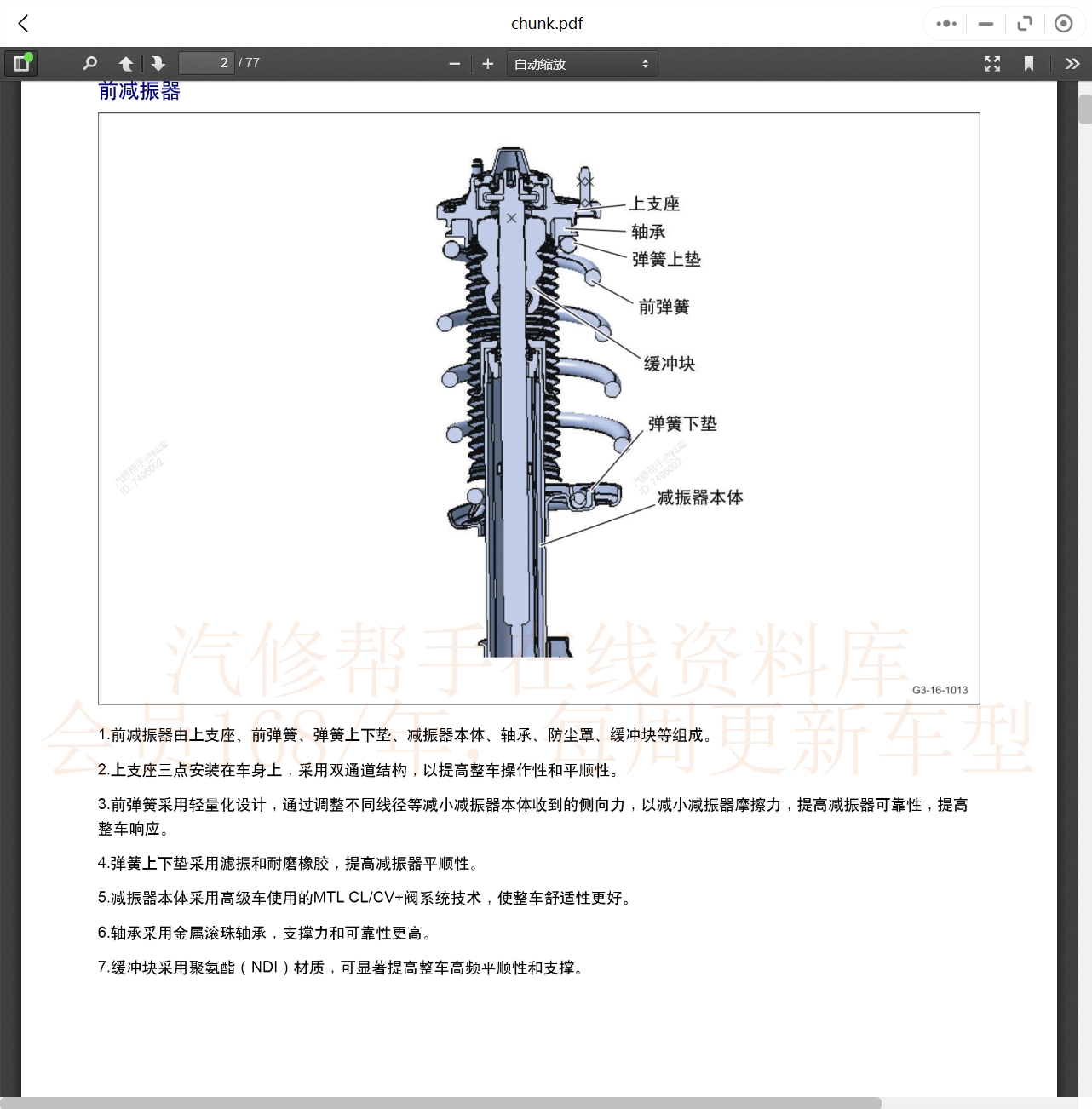The height and width of the screenshot is (1109, 1092).
Task: Go to the next page
Action: (x=158, y=63)
